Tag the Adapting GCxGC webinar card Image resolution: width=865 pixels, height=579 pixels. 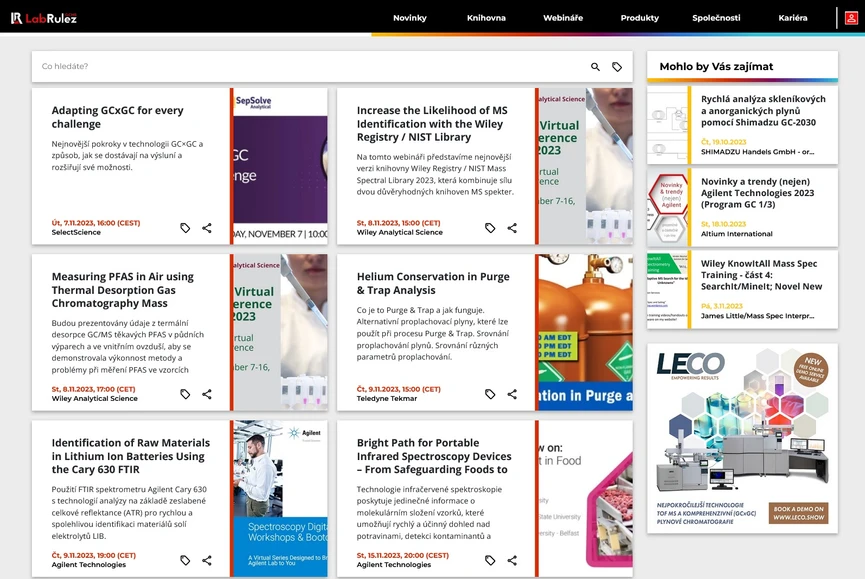185,228
